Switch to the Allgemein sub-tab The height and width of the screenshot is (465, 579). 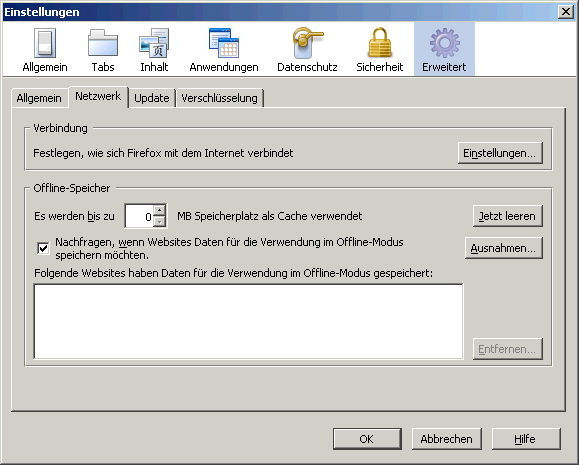point(39,98)
